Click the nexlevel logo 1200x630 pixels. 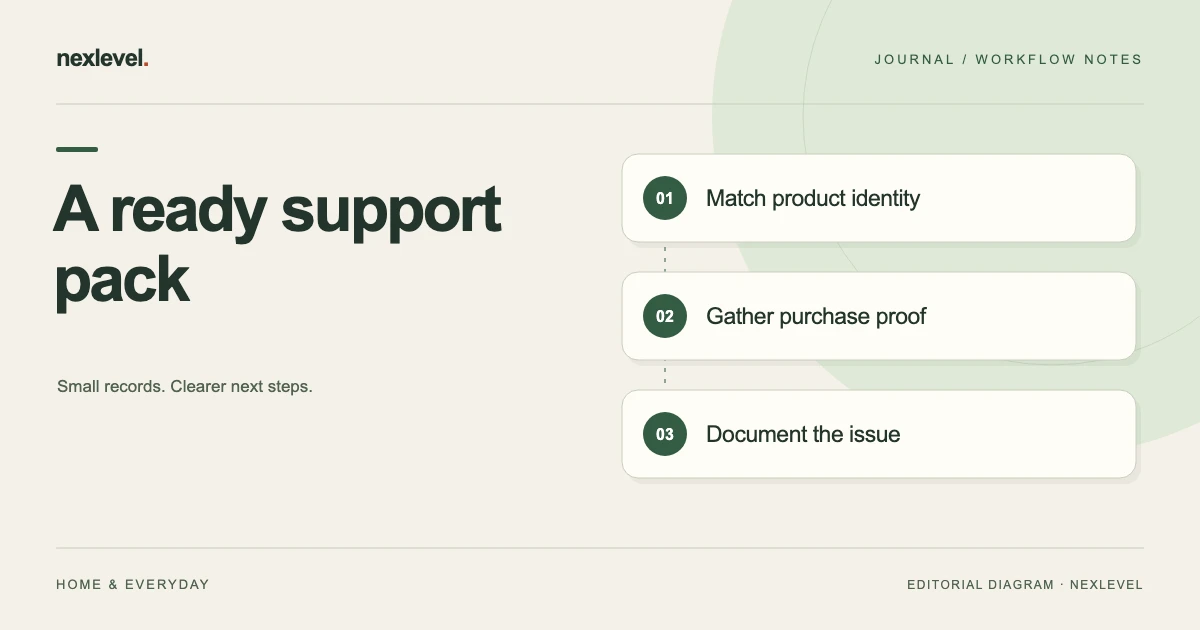coord(103,59)
